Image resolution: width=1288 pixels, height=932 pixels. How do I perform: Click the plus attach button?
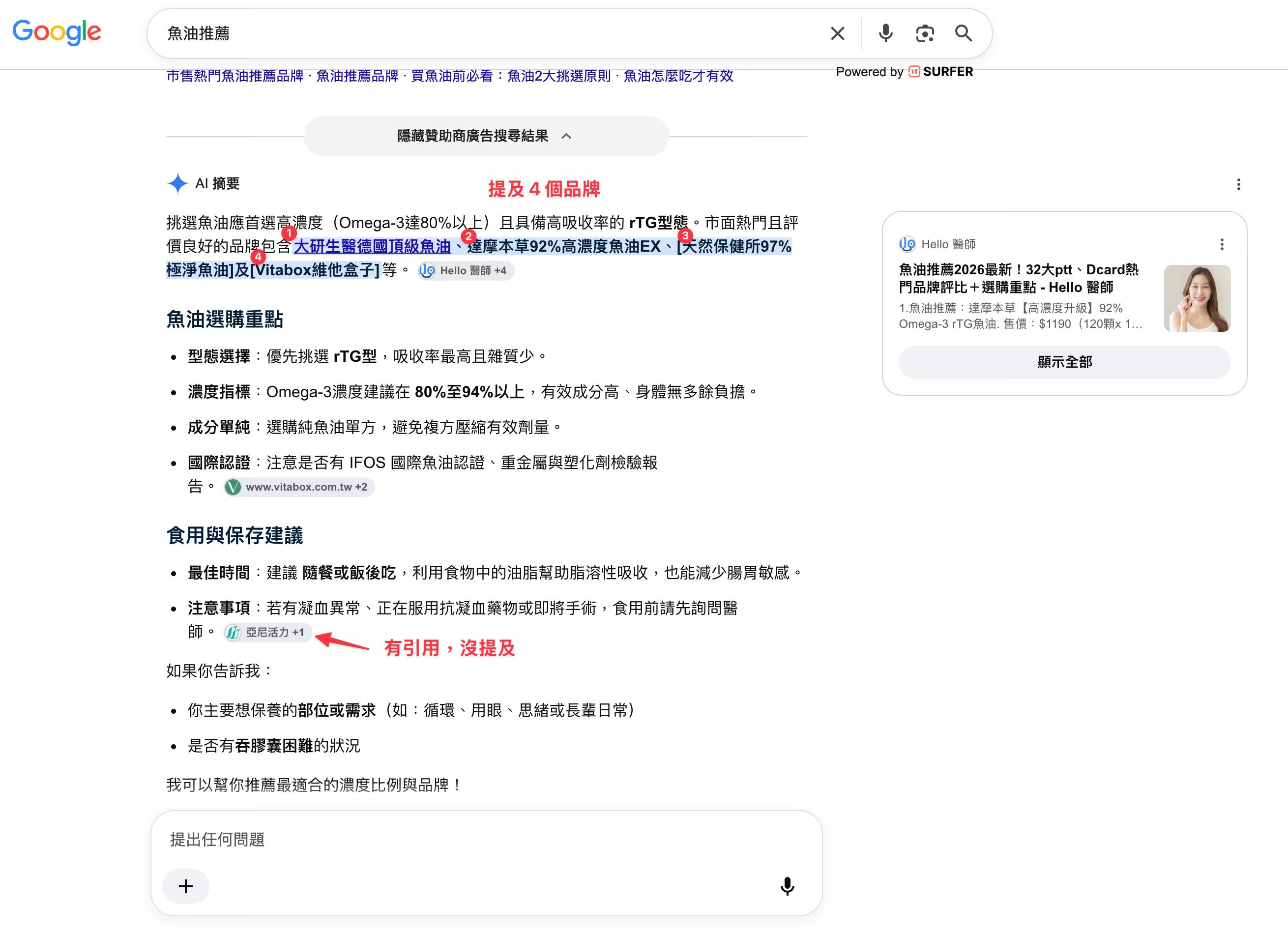pyautogui.click(x=186, y=887)
